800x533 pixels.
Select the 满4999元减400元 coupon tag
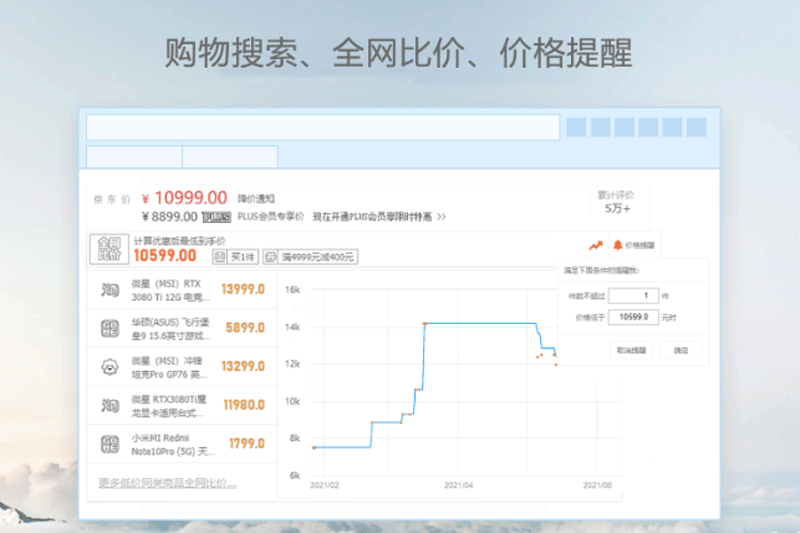[x=317, y=257]
